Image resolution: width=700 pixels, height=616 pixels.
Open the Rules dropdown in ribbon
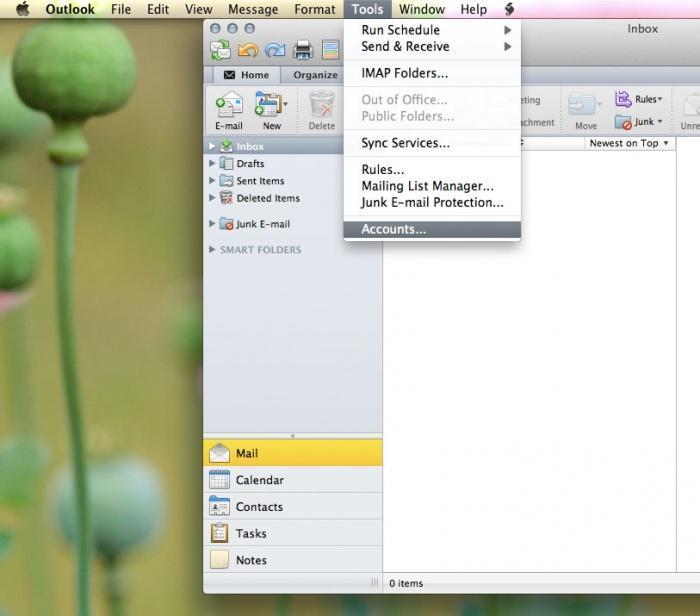[x=639, y=99]
